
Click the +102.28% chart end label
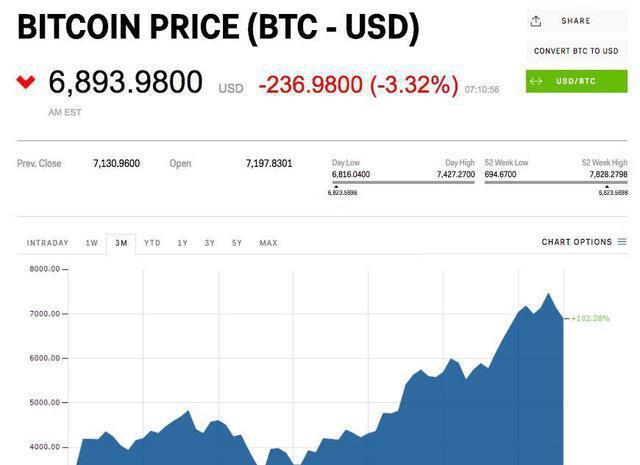(x=591, y=318)
